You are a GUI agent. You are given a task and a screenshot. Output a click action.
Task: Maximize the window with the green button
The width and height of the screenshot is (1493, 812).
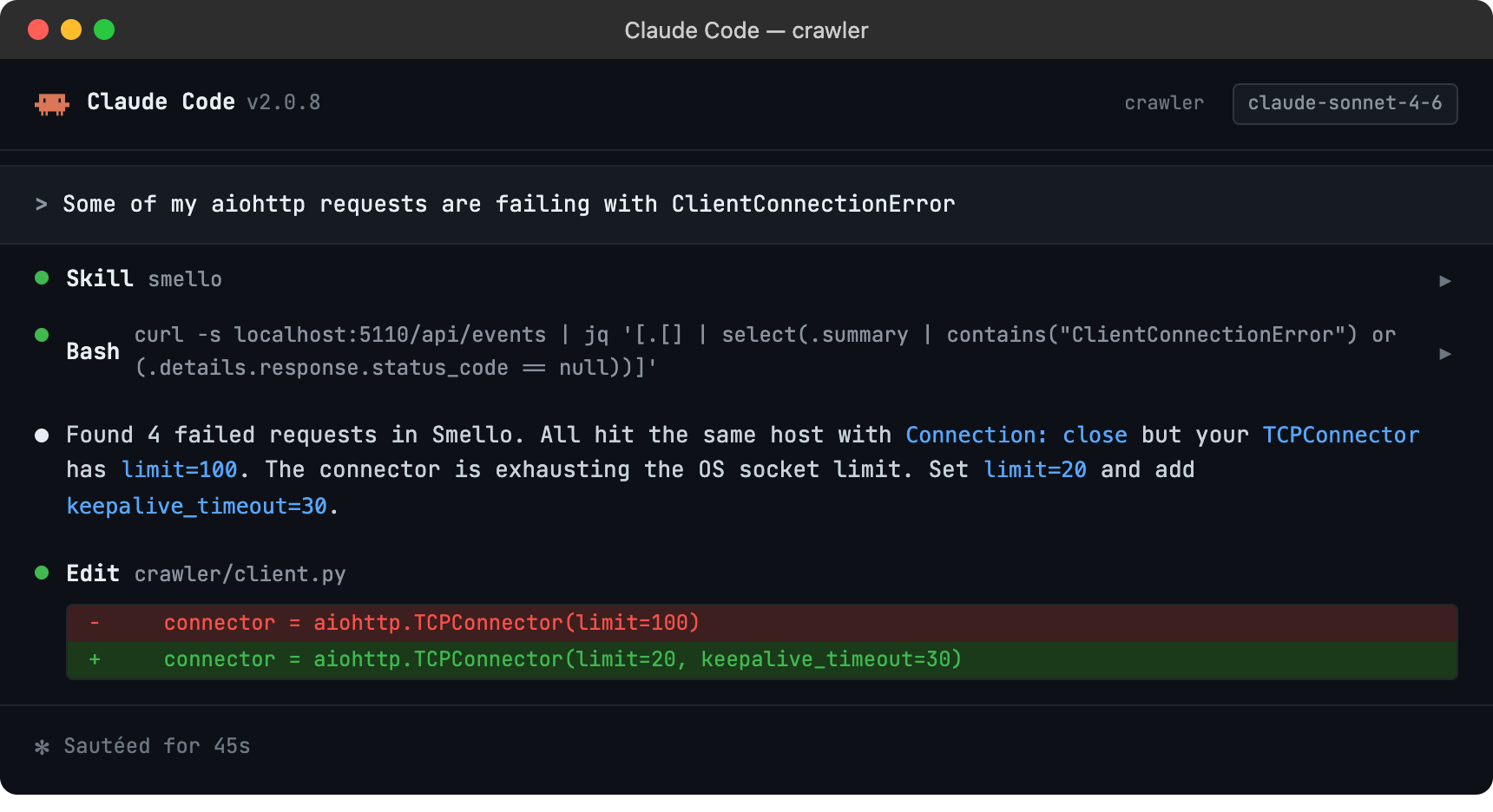(x=104, y=29)
